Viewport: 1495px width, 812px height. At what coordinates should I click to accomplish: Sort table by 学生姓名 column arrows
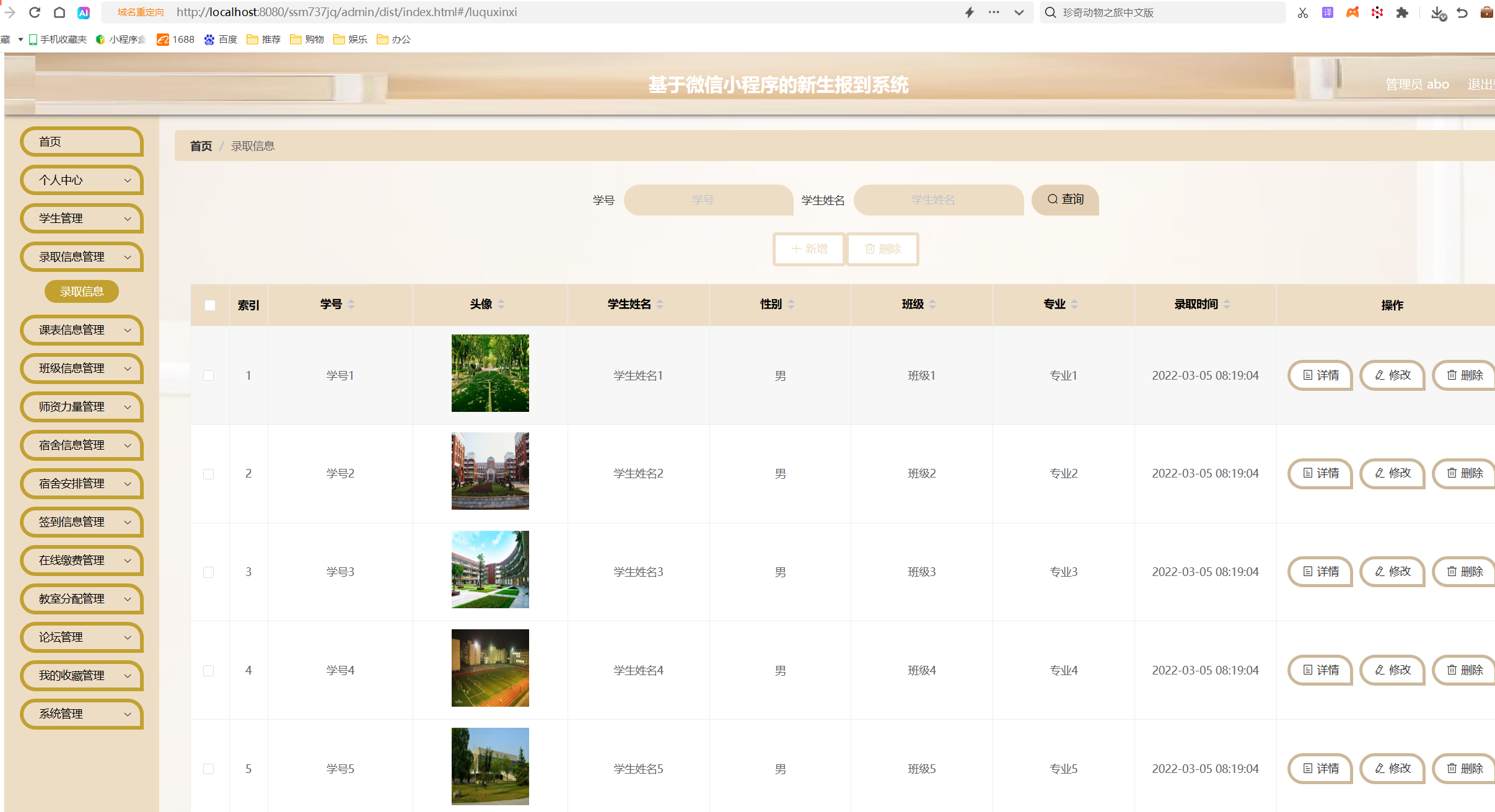point(660,304)
